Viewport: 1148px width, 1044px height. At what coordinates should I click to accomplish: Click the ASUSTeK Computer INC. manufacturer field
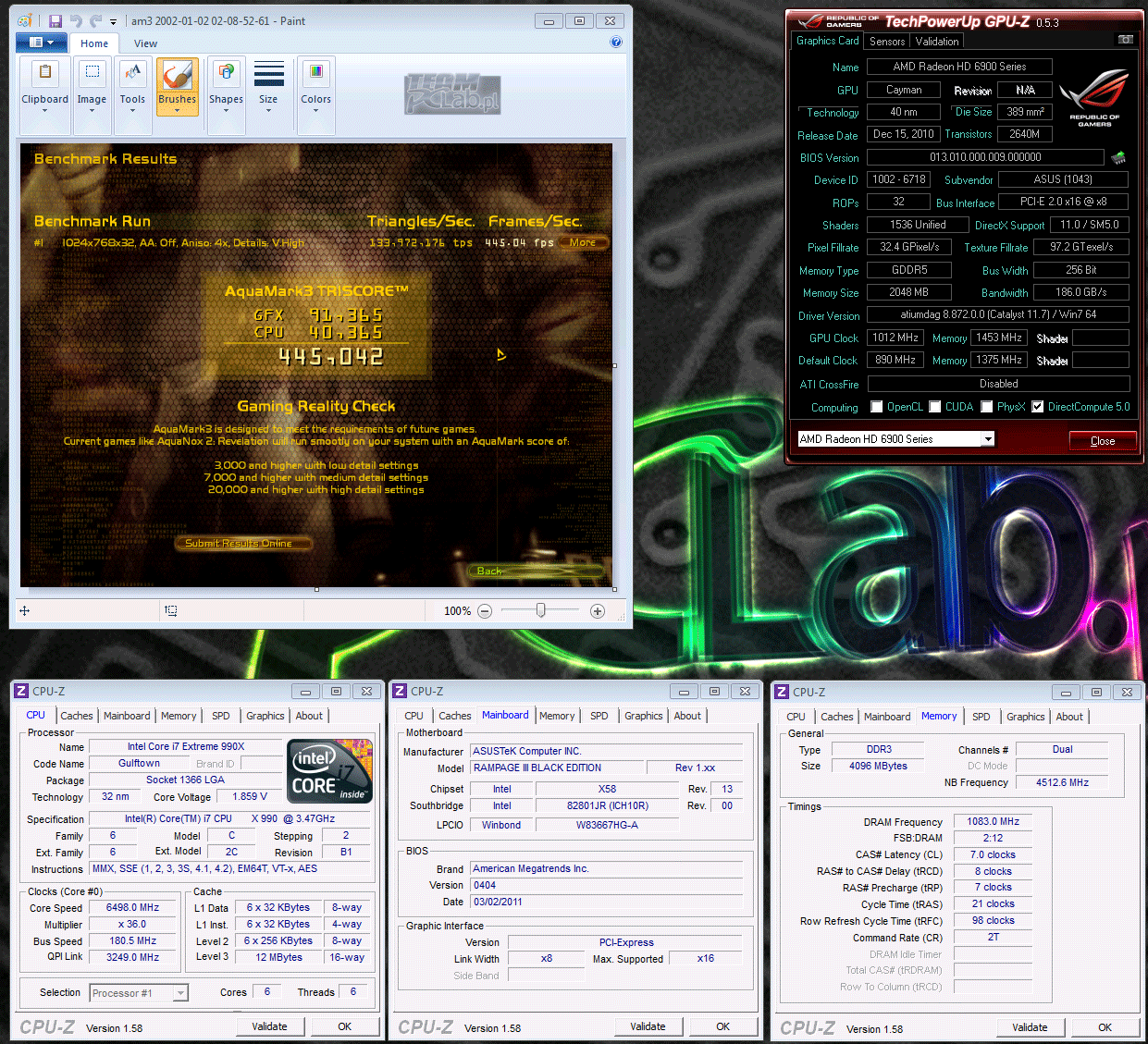(x=607, y=751)
